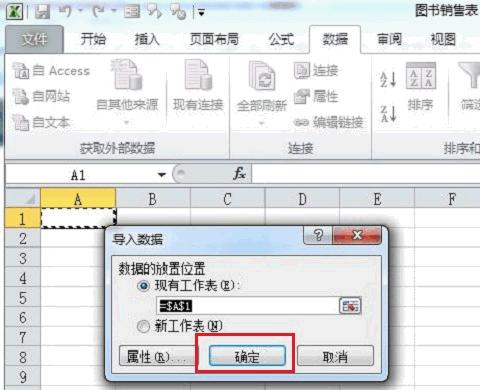Click the collapse dialog range selector icon
The image size is (480, 390).
350,306
